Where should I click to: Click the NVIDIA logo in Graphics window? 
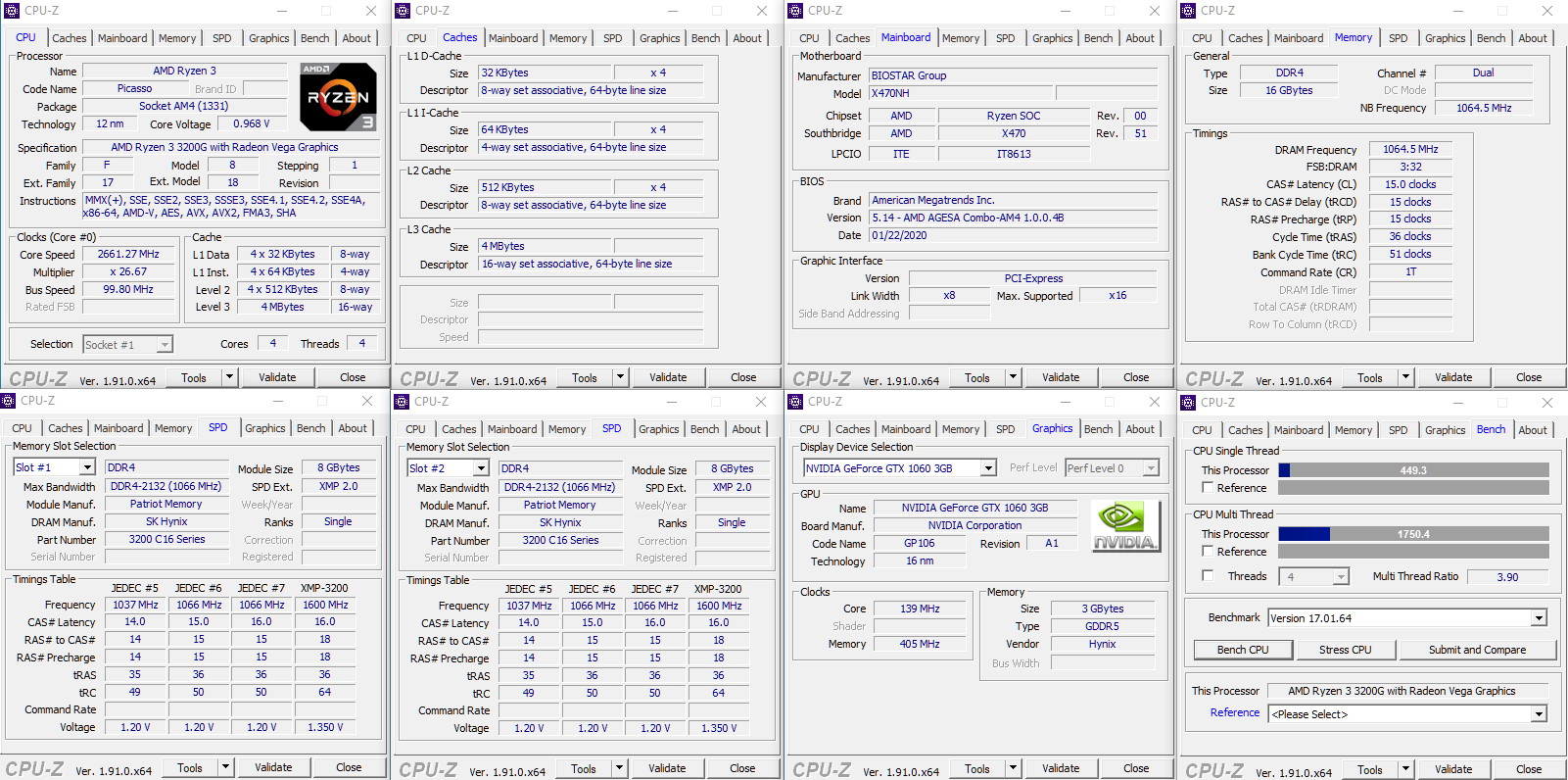[1124, 526]
